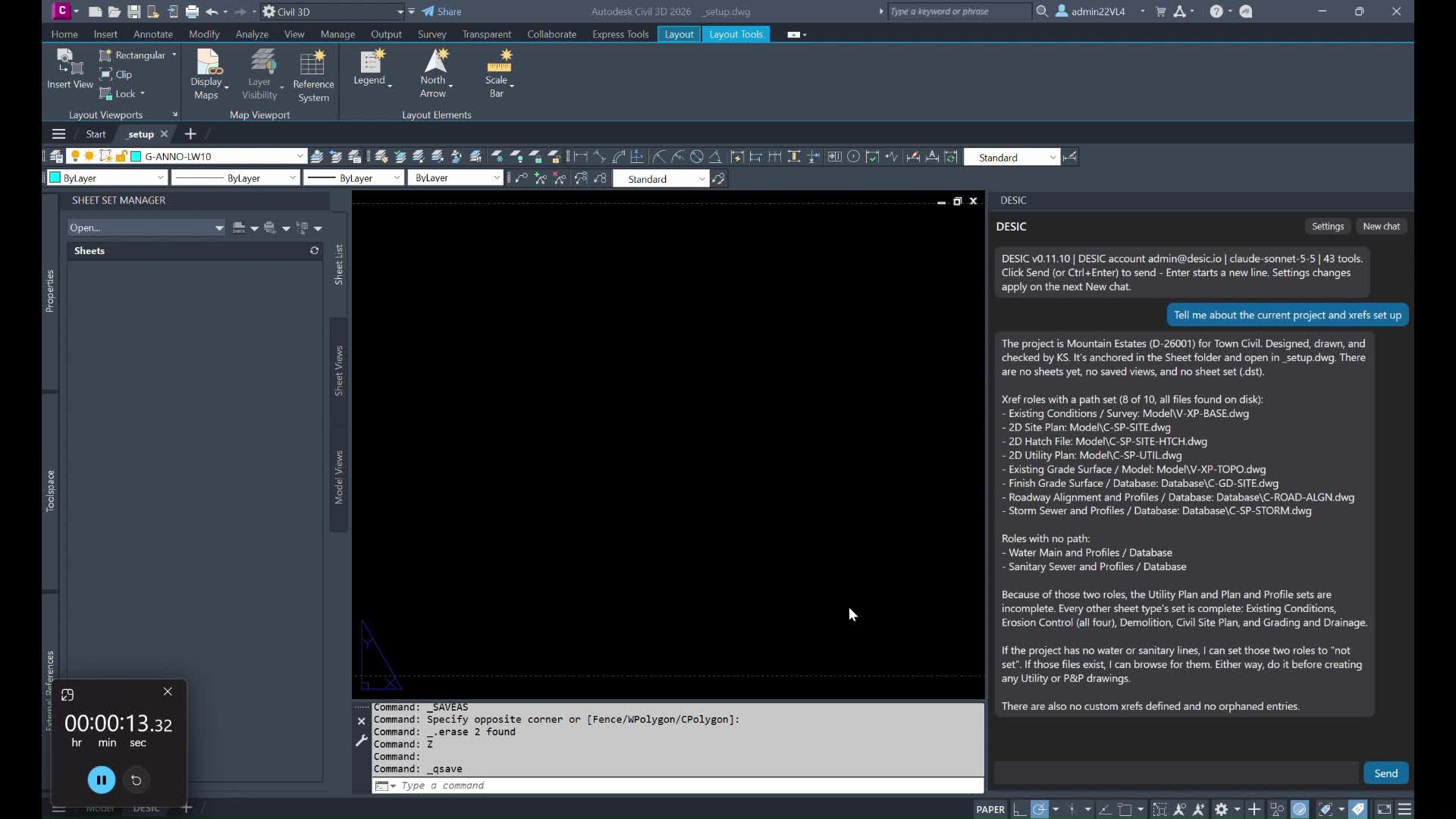Open Layer Properties Manager icon
The height and width of the screenshot is (819, 1456).
click(x=56, y=156)
